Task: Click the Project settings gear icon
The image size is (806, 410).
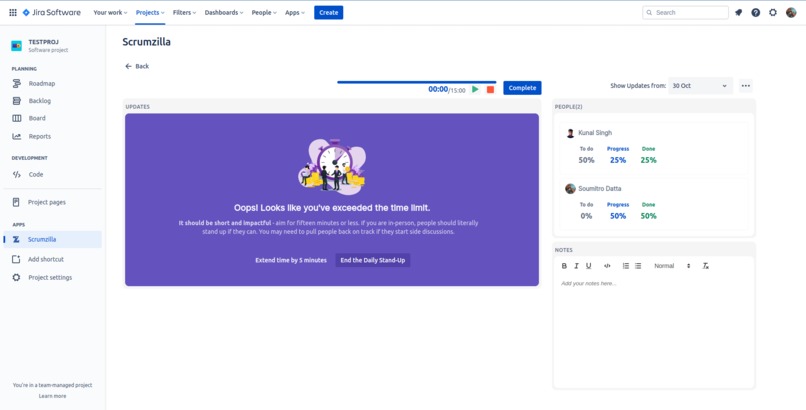Action: tap(16, 277)
